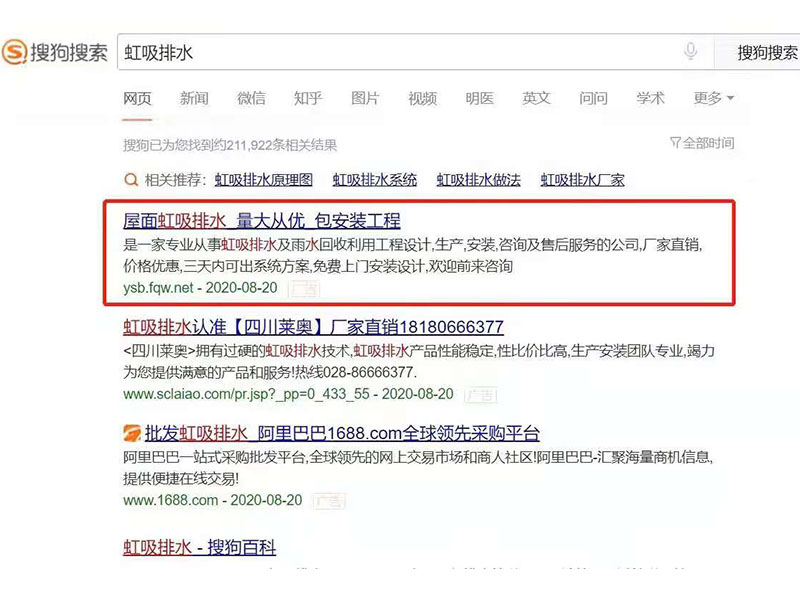
Task: Click the snippet text starting <四川莱奥>拥有过硬的
Action: (419, 351)
